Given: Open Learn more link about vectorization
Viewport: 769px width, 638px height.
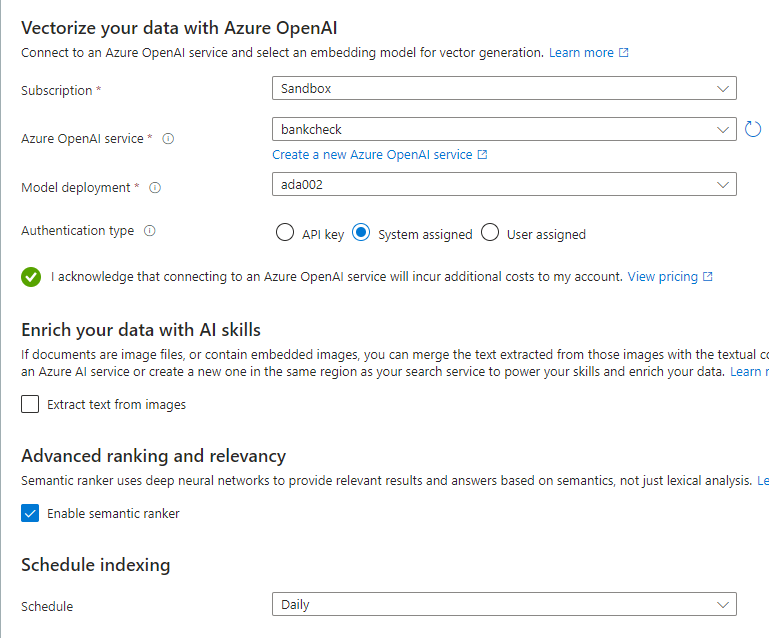Looking at the screenshot, I should [x=581, y=52].
